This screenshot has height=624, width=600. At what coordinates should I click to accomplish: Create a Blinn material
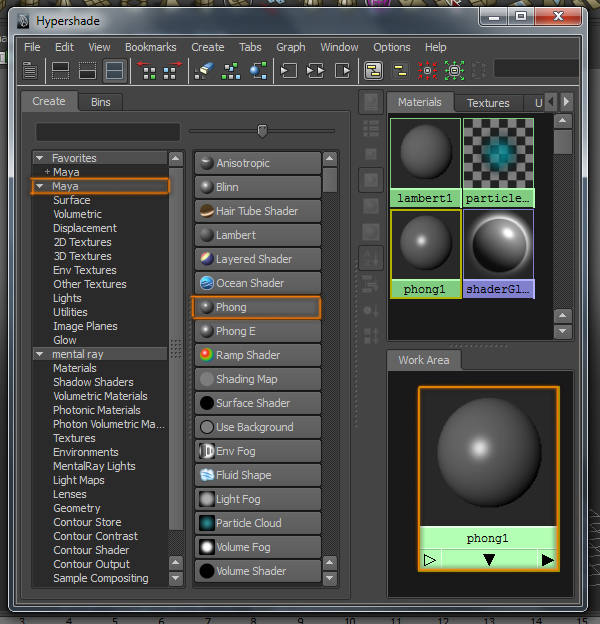pos(258,187)
